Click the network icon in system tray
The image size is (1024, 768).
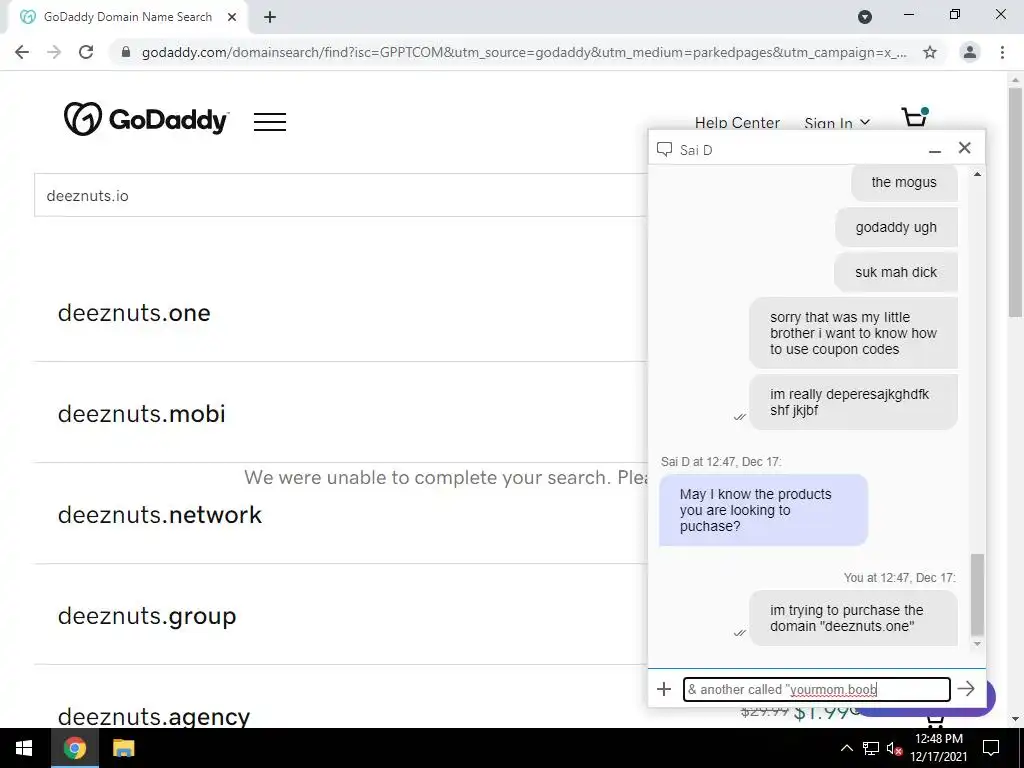pyautogui.click(x=870, y=748)
